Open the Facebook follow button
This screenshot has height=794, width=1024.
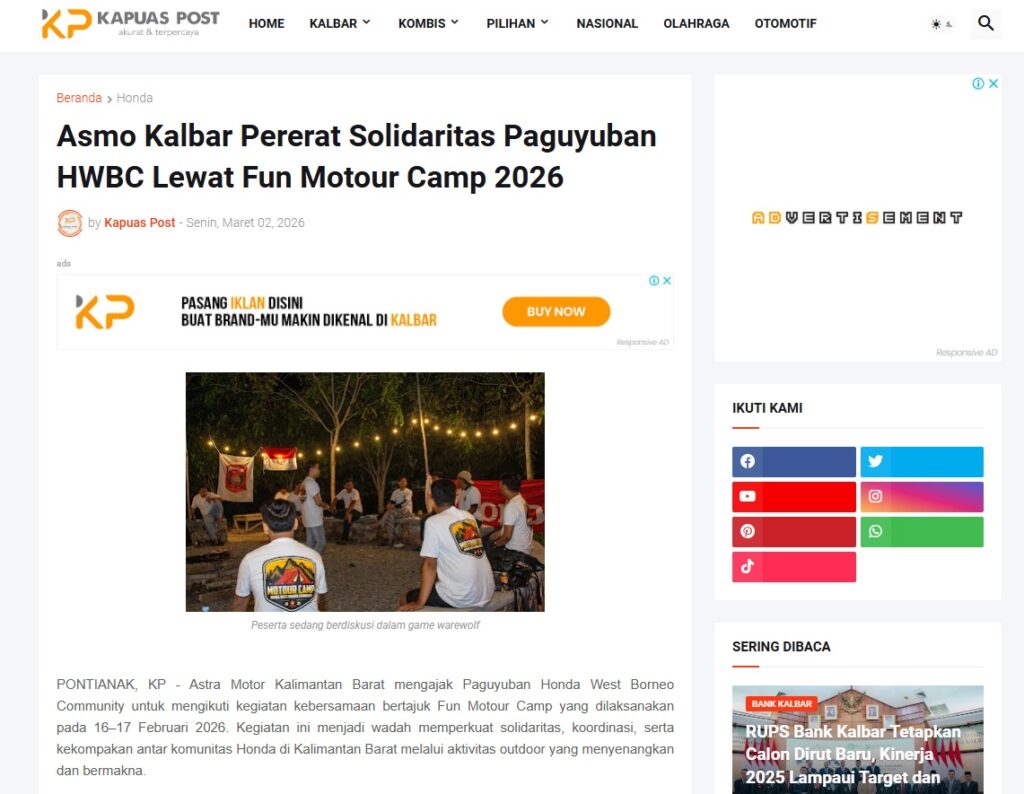coord(793,462)
